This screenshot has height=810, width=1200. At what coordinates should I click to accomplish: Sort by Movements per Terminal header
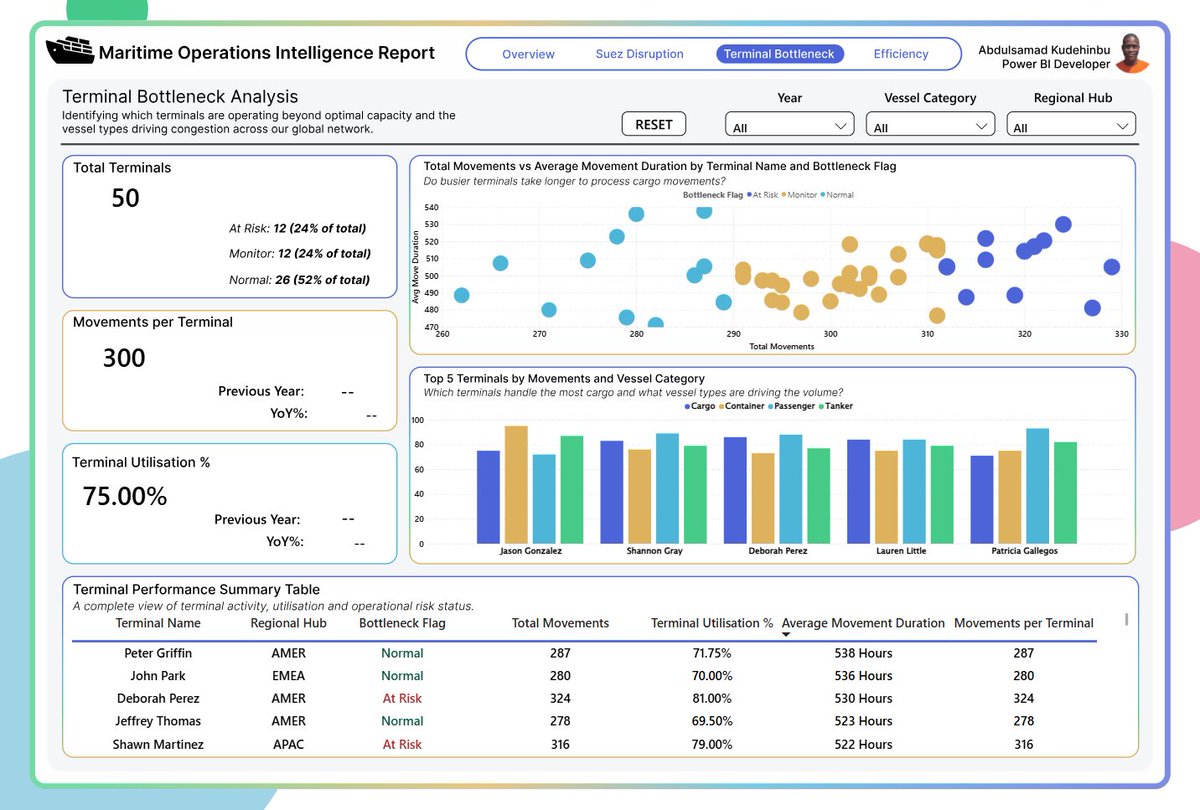click(1024, 623)
